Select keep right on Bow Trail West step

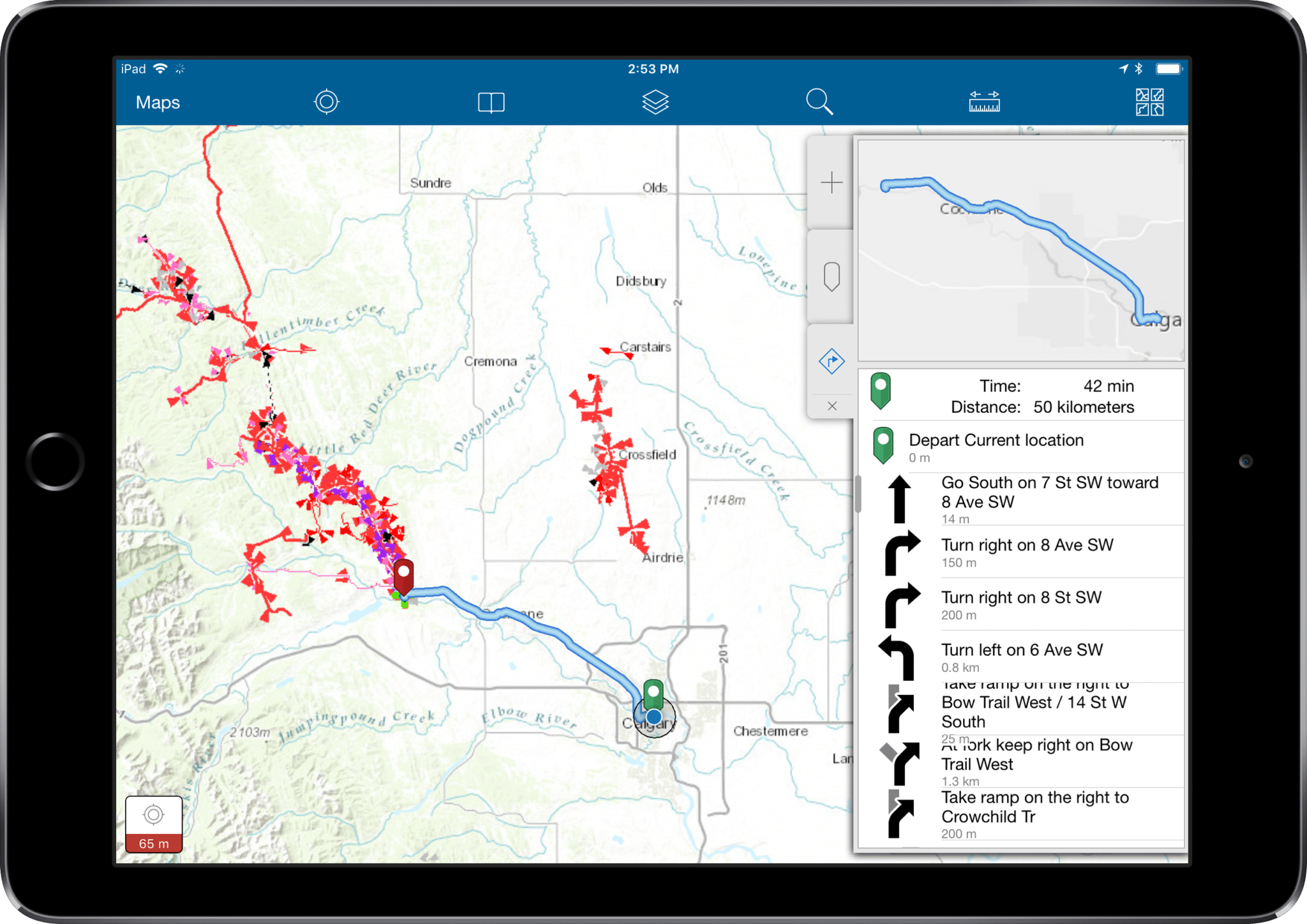(x=1021, y=762)
